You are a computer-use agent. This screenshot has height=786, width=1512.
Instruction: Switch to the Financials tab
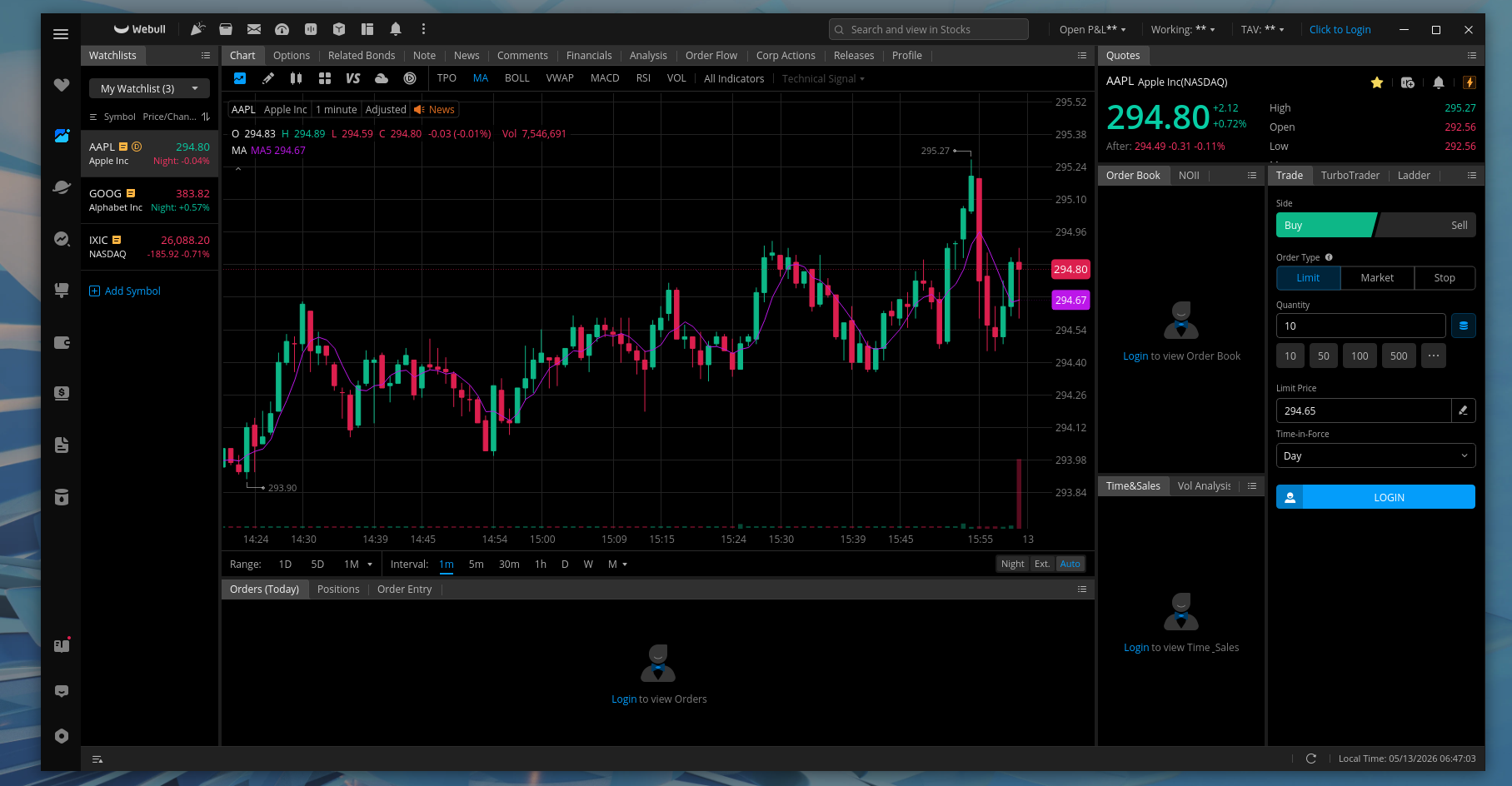pos(589,56)
